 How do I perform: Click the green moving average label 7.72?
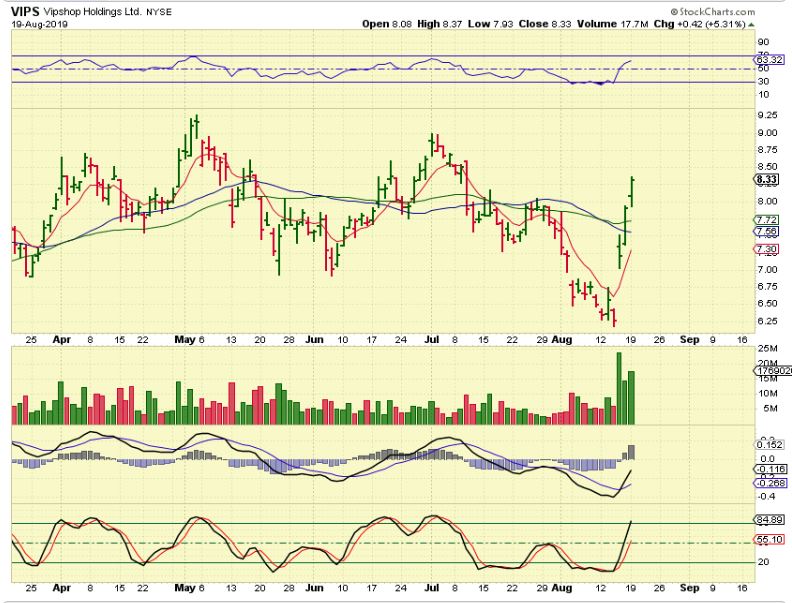[767, 220]
